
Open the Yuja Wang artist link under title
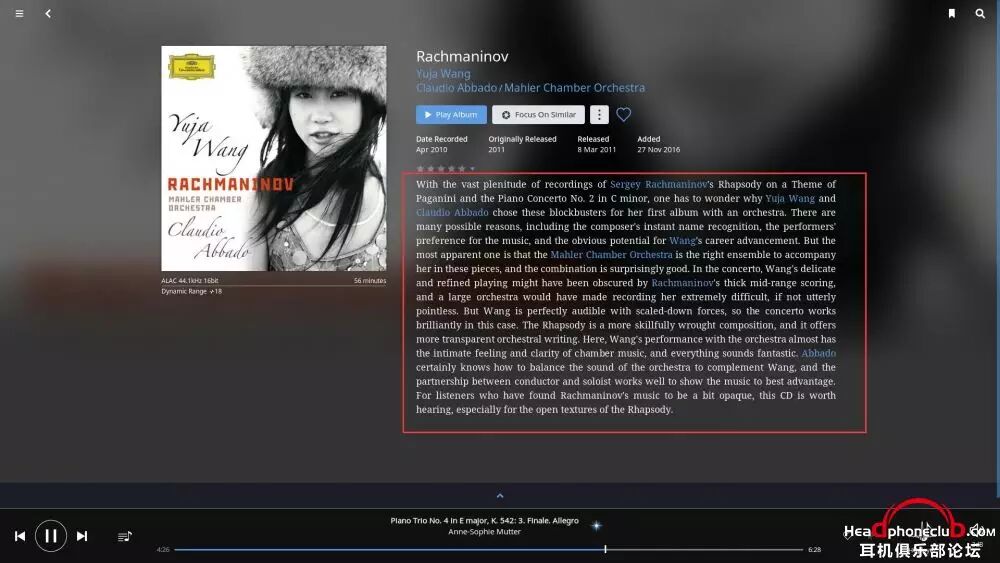(x=443, y=74)
